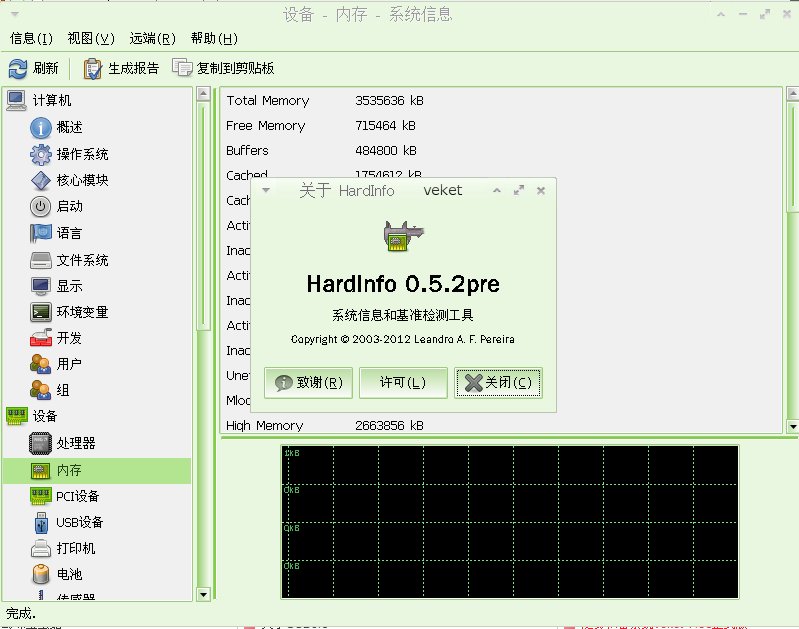Open the About dialog window menu arrow
This screenshot has width=799, height=629.
click(265, 191)
